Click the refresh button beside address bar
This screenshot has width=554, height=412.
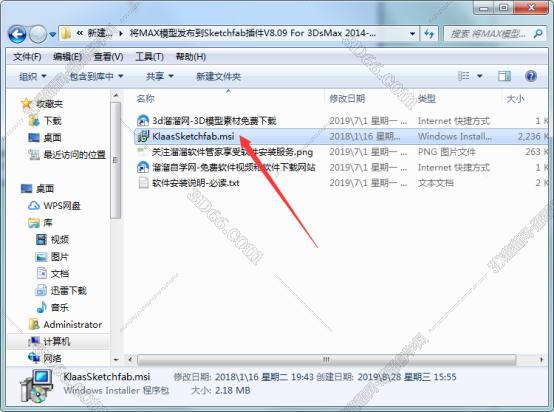coord(429,34)
